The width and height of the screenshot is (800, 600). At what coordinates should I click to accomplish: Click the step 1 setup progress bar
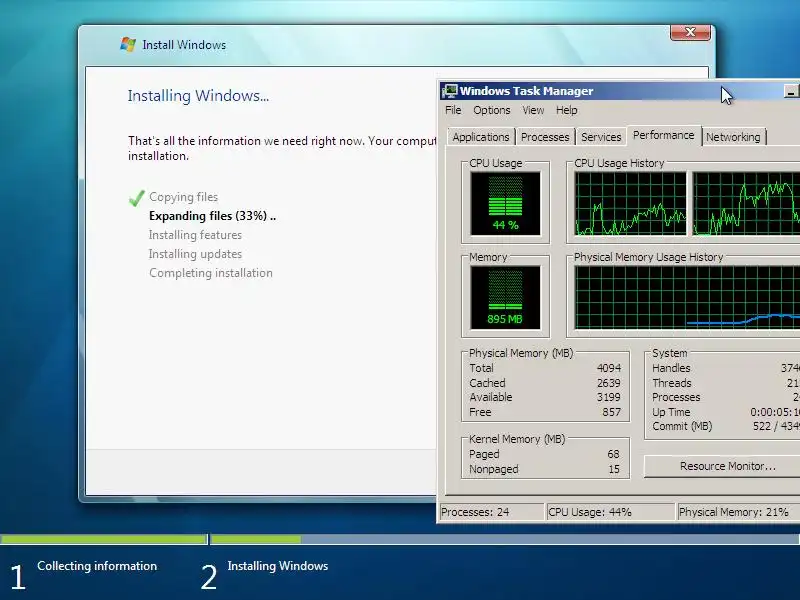click(x=104, y=539)
